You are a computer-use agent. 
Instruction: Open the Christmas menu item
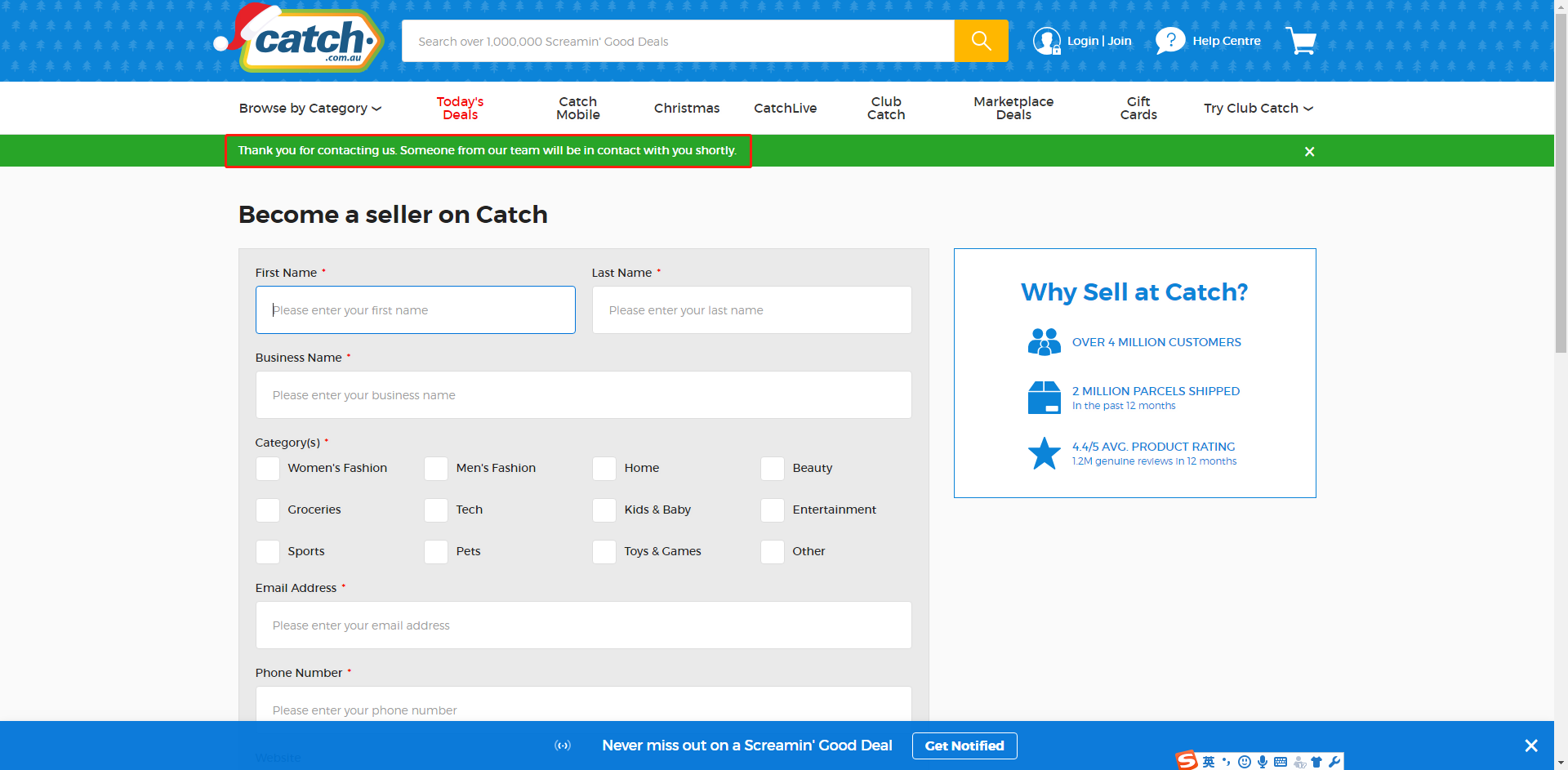pyautogui.click(x=687, y=108)
